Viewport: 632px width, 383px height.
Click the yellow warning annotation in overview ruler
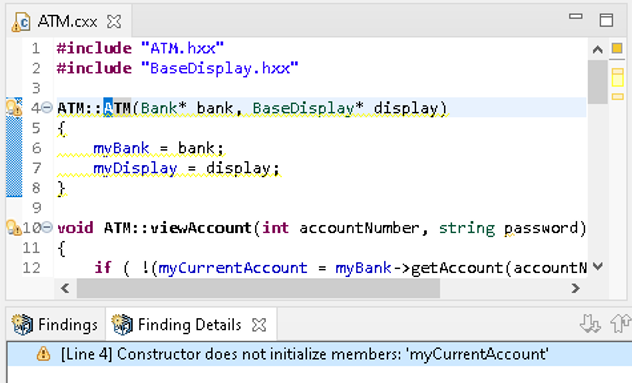coord(617,77)
